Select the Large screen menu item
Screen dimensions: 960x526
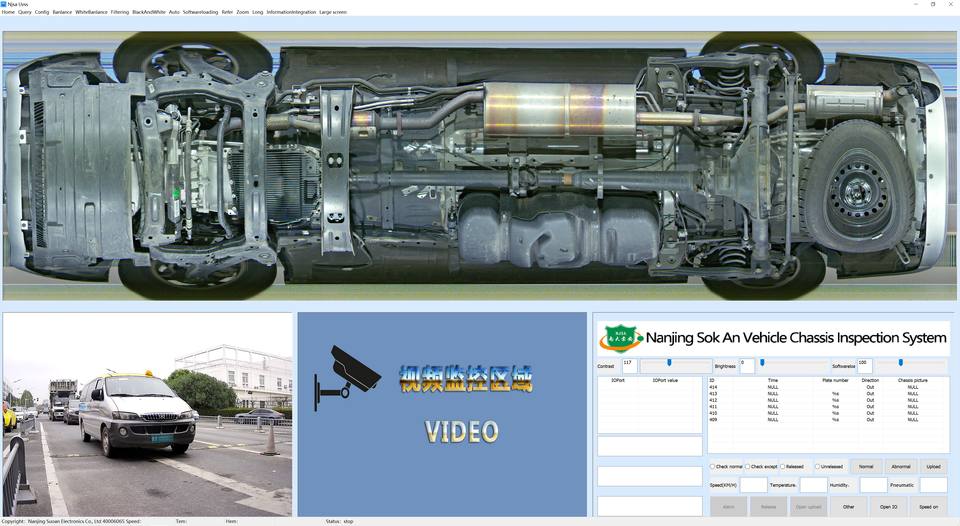(x=332, y=12)
